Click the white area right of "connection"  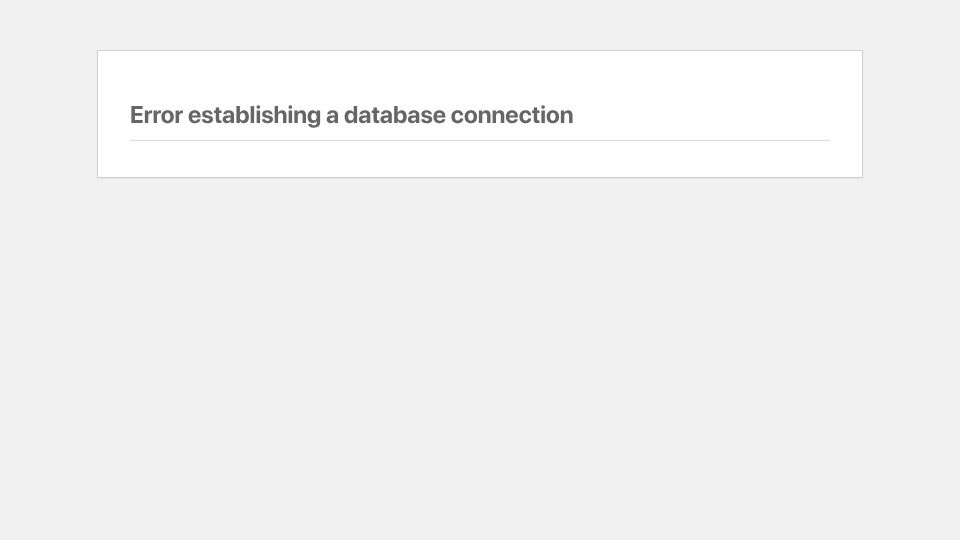(x=702, y=115)
